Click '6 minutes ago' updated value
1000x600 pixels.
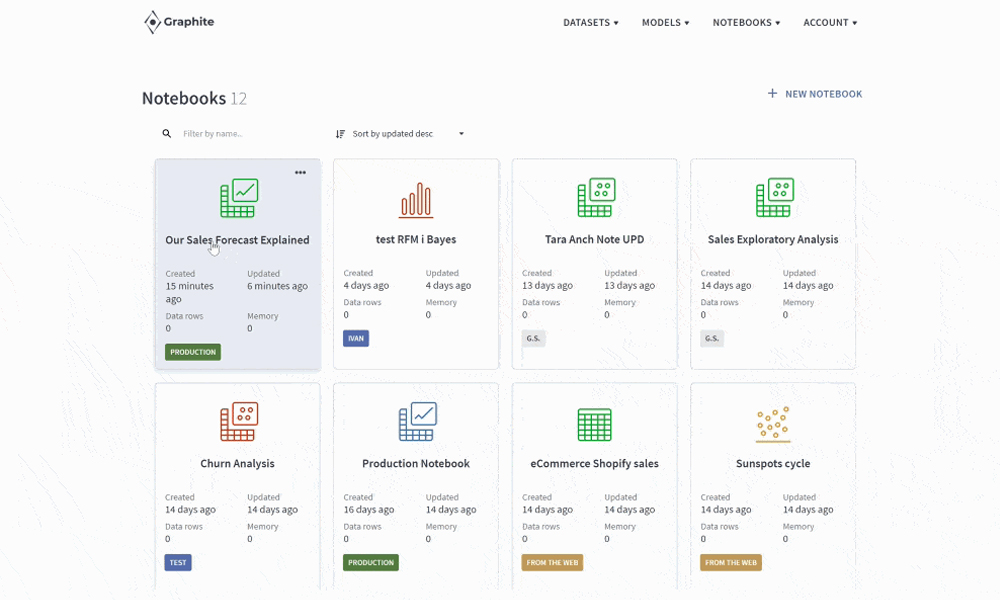click(277, 286)
